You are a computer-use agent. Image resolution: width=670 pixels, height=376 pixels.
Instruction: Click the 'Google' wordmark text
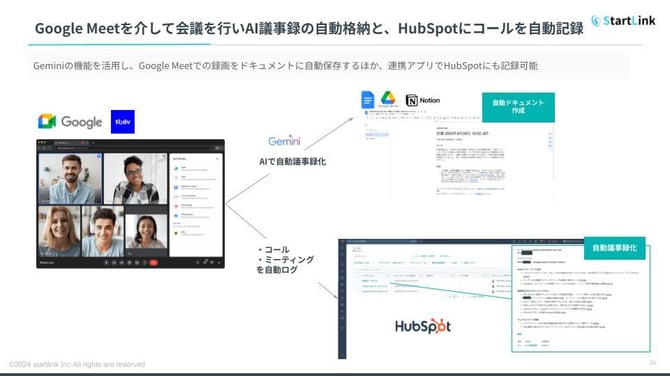pyautogui.click(x=82, y=122)
